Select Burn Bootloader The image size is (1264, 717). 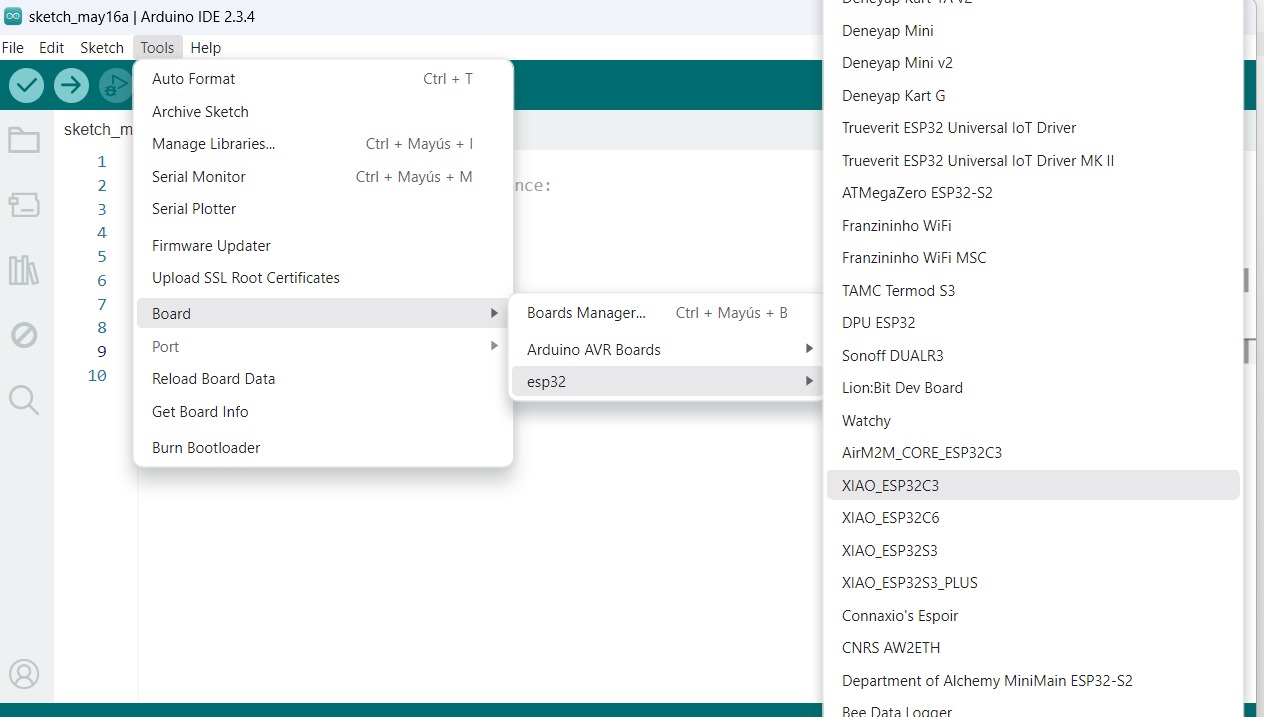pyautogui.click(x=323, y=448)
